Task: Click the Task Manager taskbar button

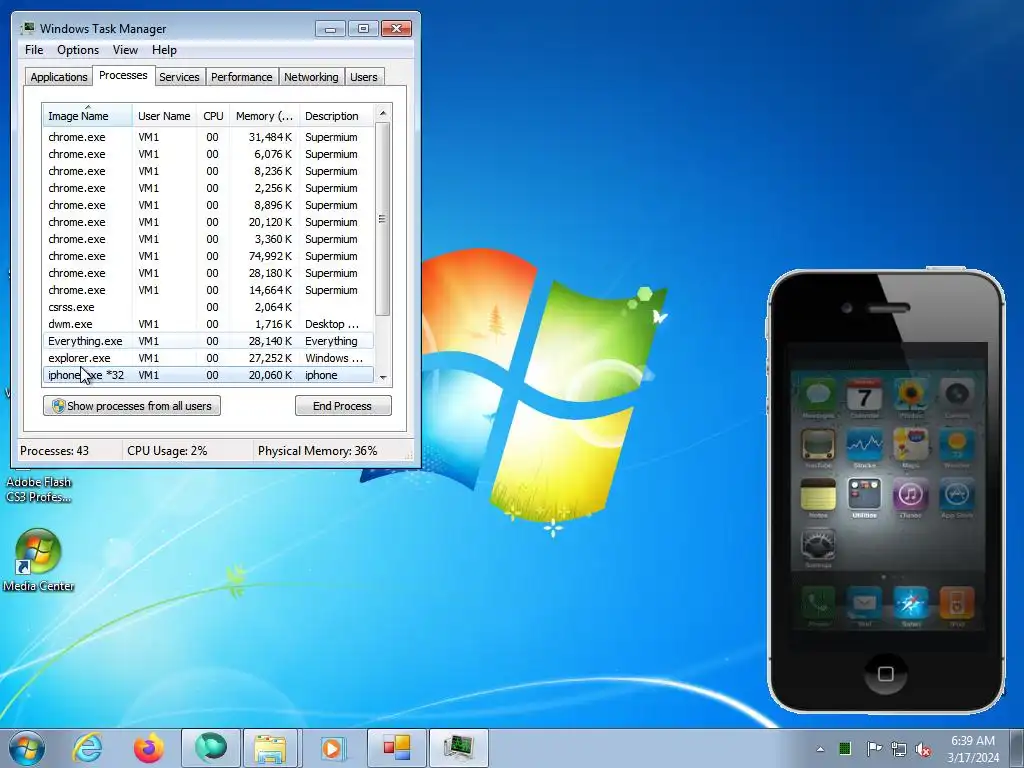Action: [x=458, y=748]
